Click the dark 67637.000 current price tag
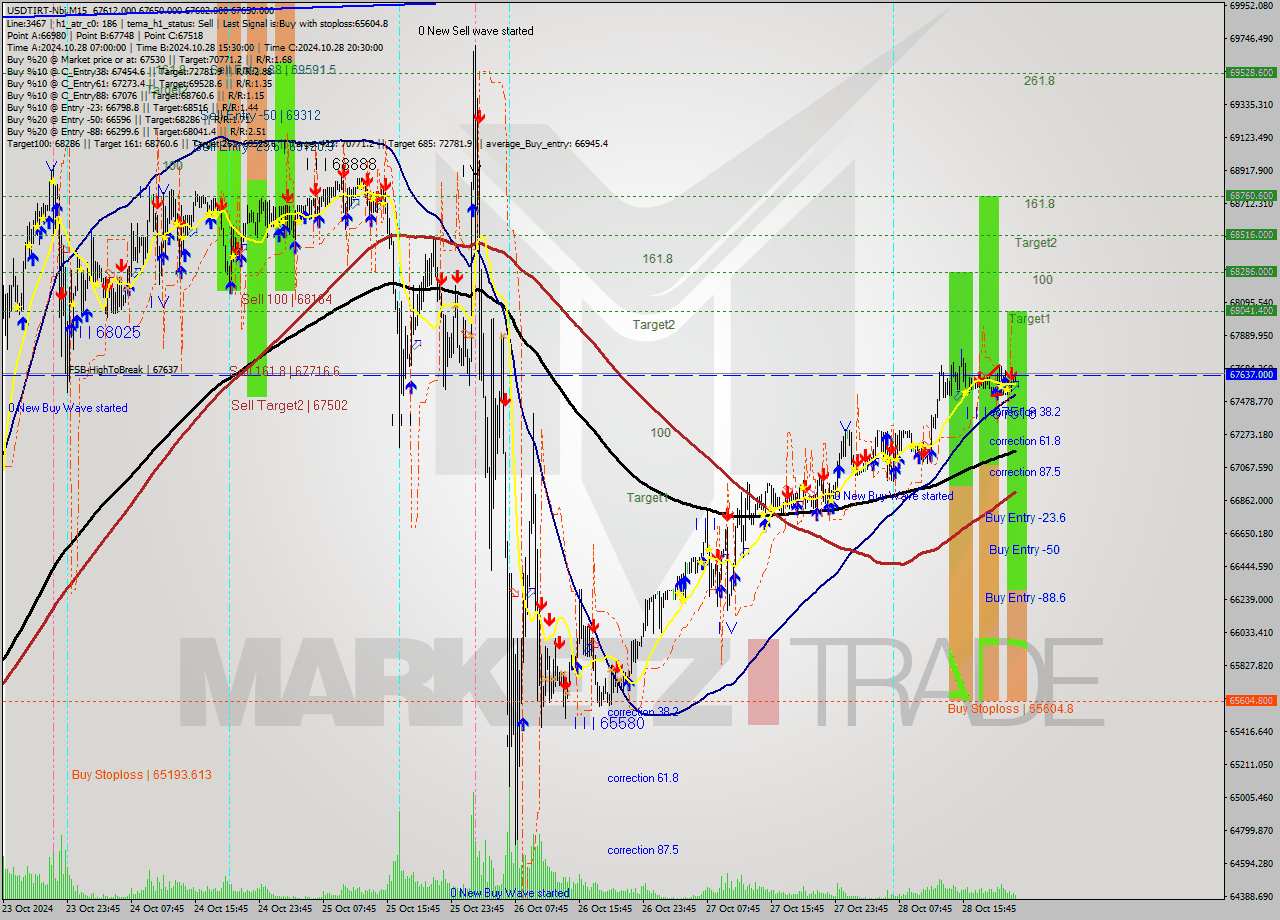 pyautogui.click(x=1250, y=374)
